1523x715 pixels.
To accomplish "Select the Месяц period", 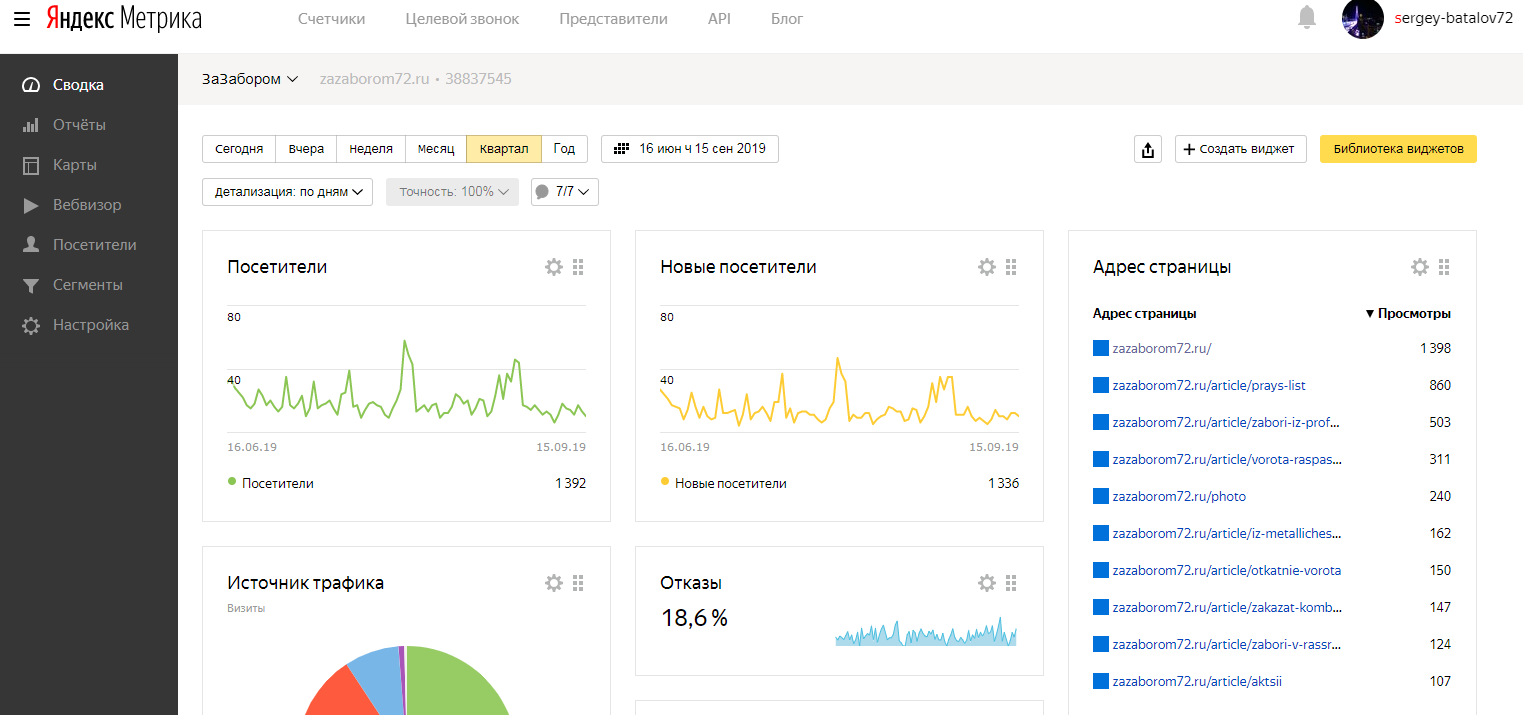I will (436, 149).
